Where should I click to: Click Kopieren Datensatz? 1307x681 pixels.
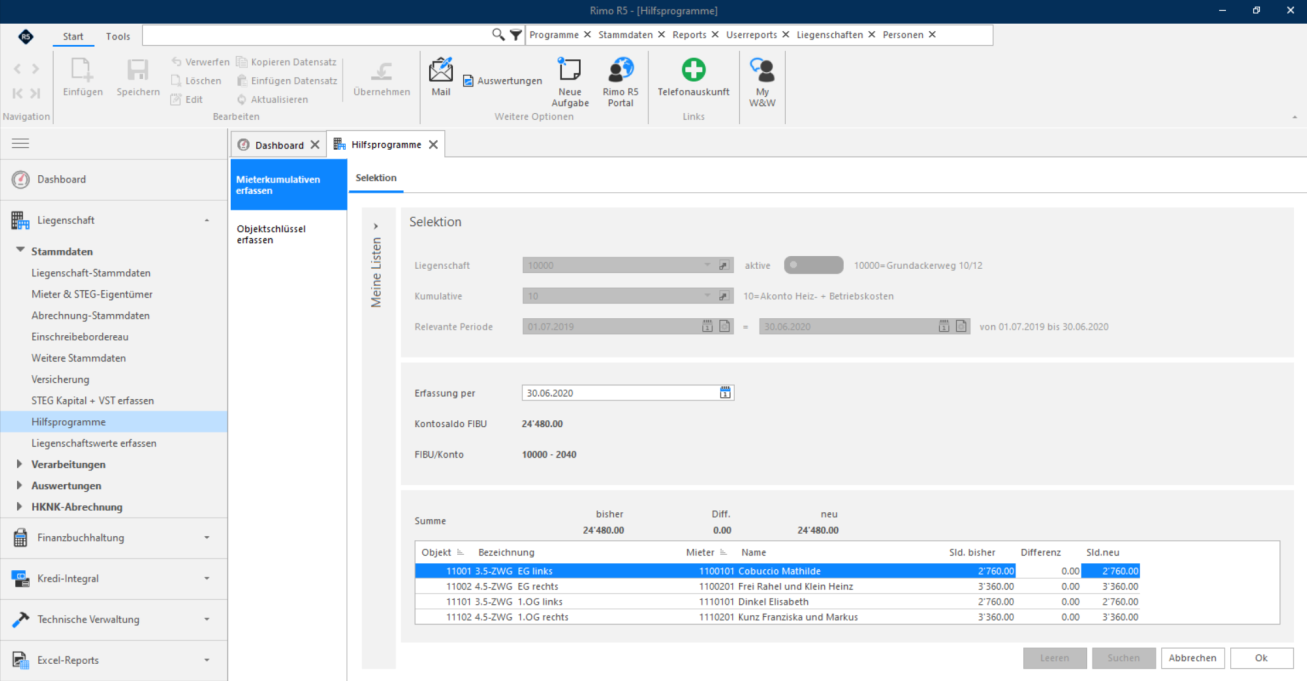(x=287, y=62)
